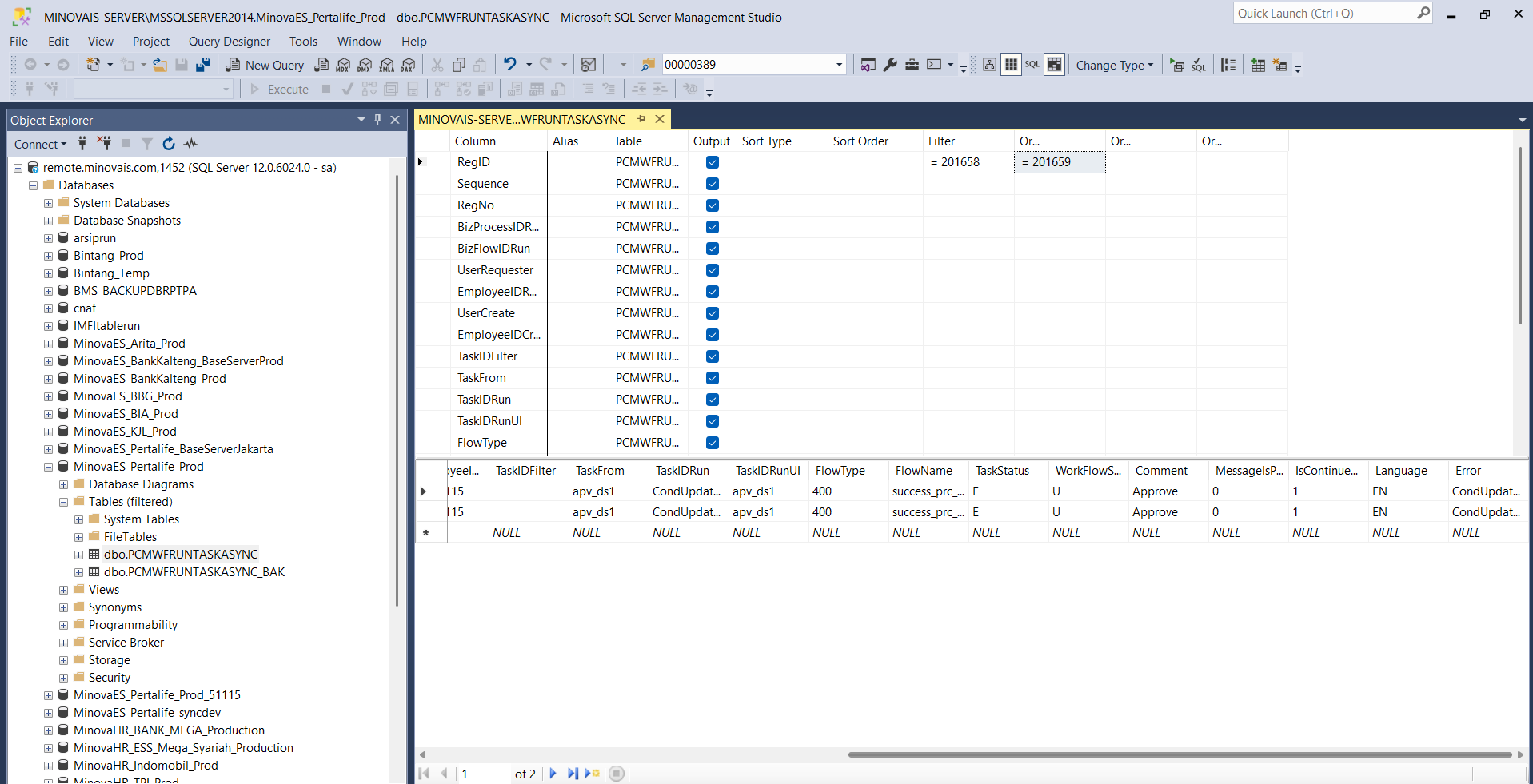The height and width of the screenshot is (784, 1533).
Task: Click in the Quick Launch search box
Action: point(1325,13)
